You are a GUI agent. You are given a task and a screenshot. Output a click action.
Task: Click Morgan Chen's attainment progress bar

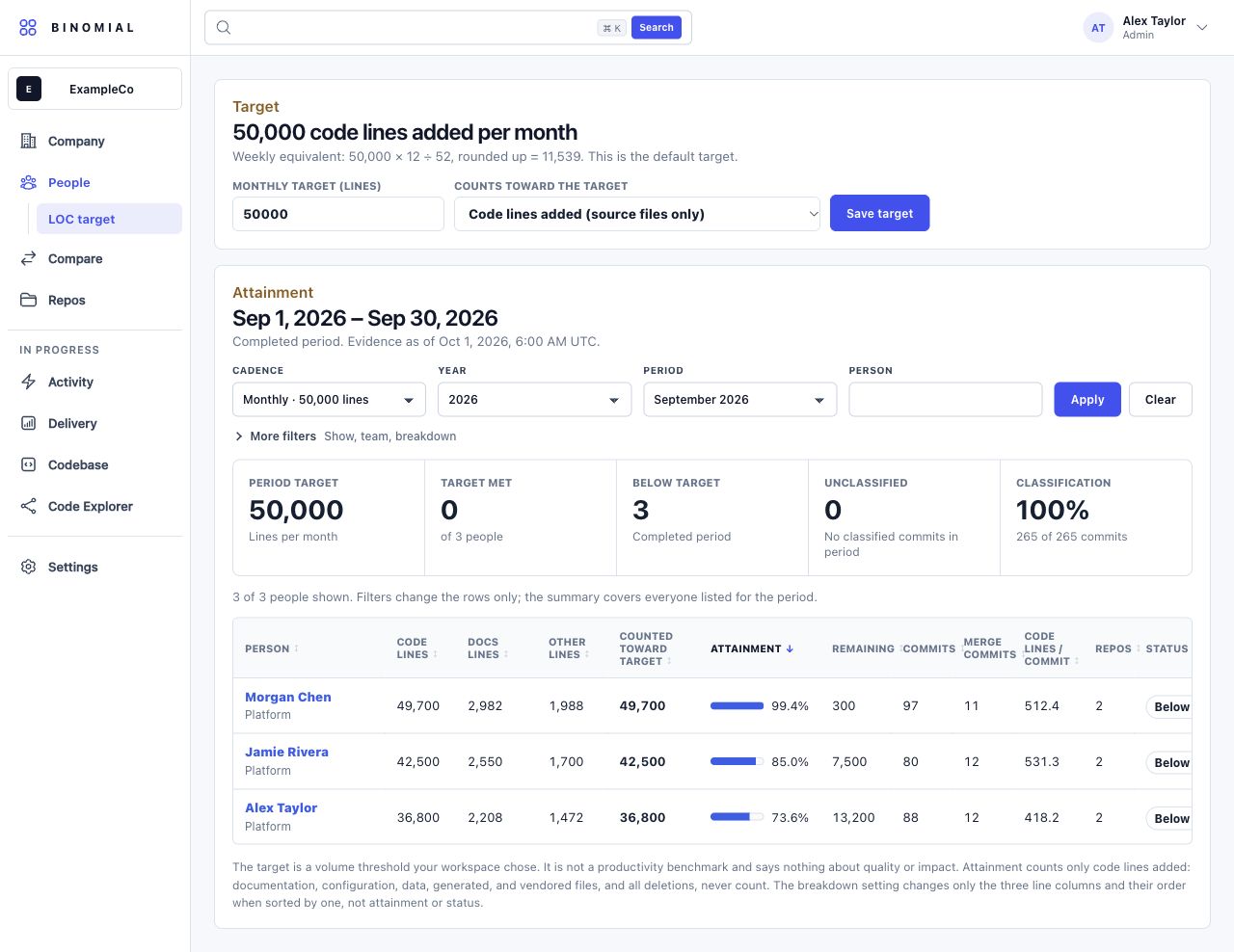coord(737,706)
